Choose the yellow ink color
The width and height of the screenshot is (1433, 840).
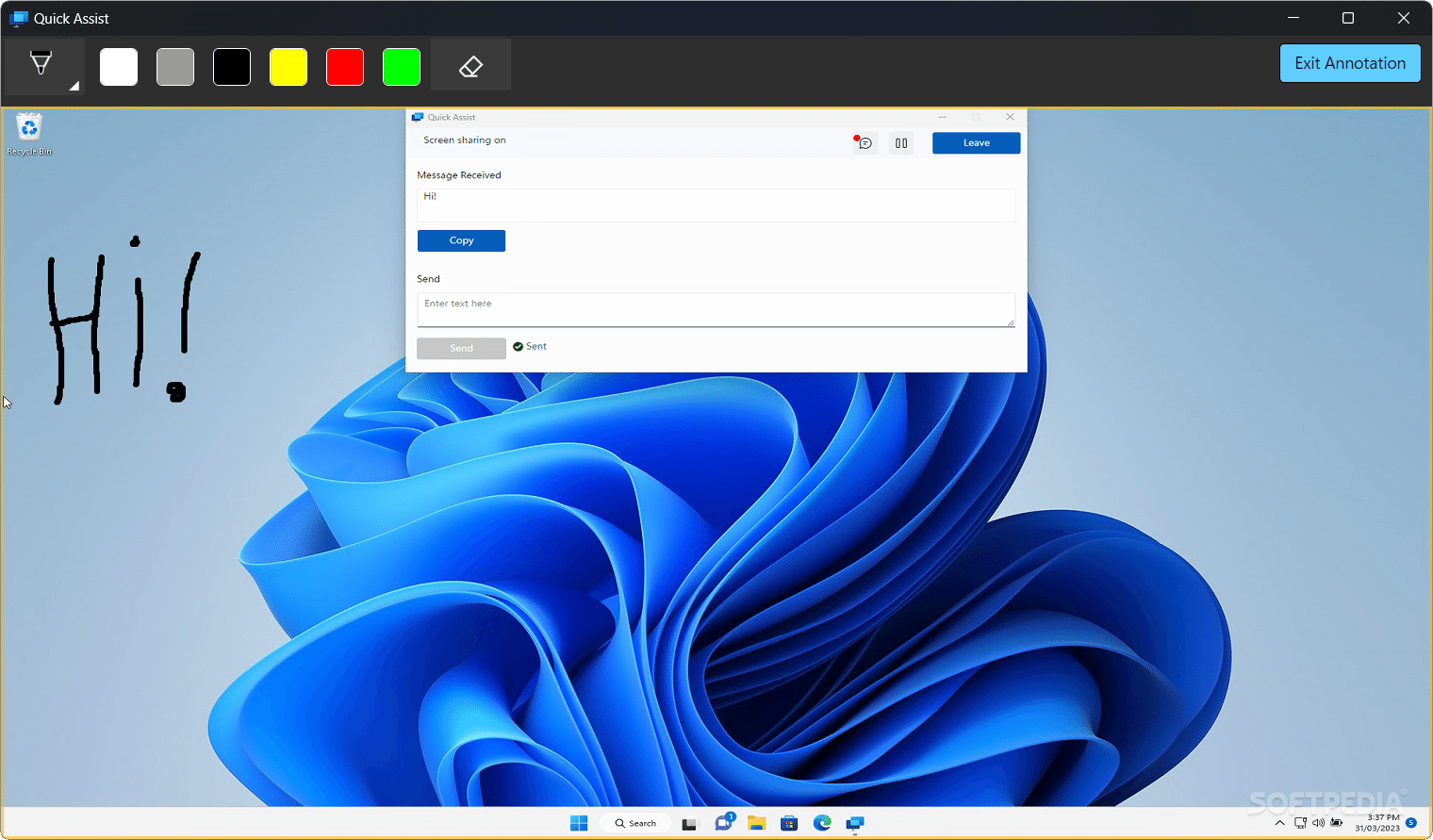click(288, 67)
